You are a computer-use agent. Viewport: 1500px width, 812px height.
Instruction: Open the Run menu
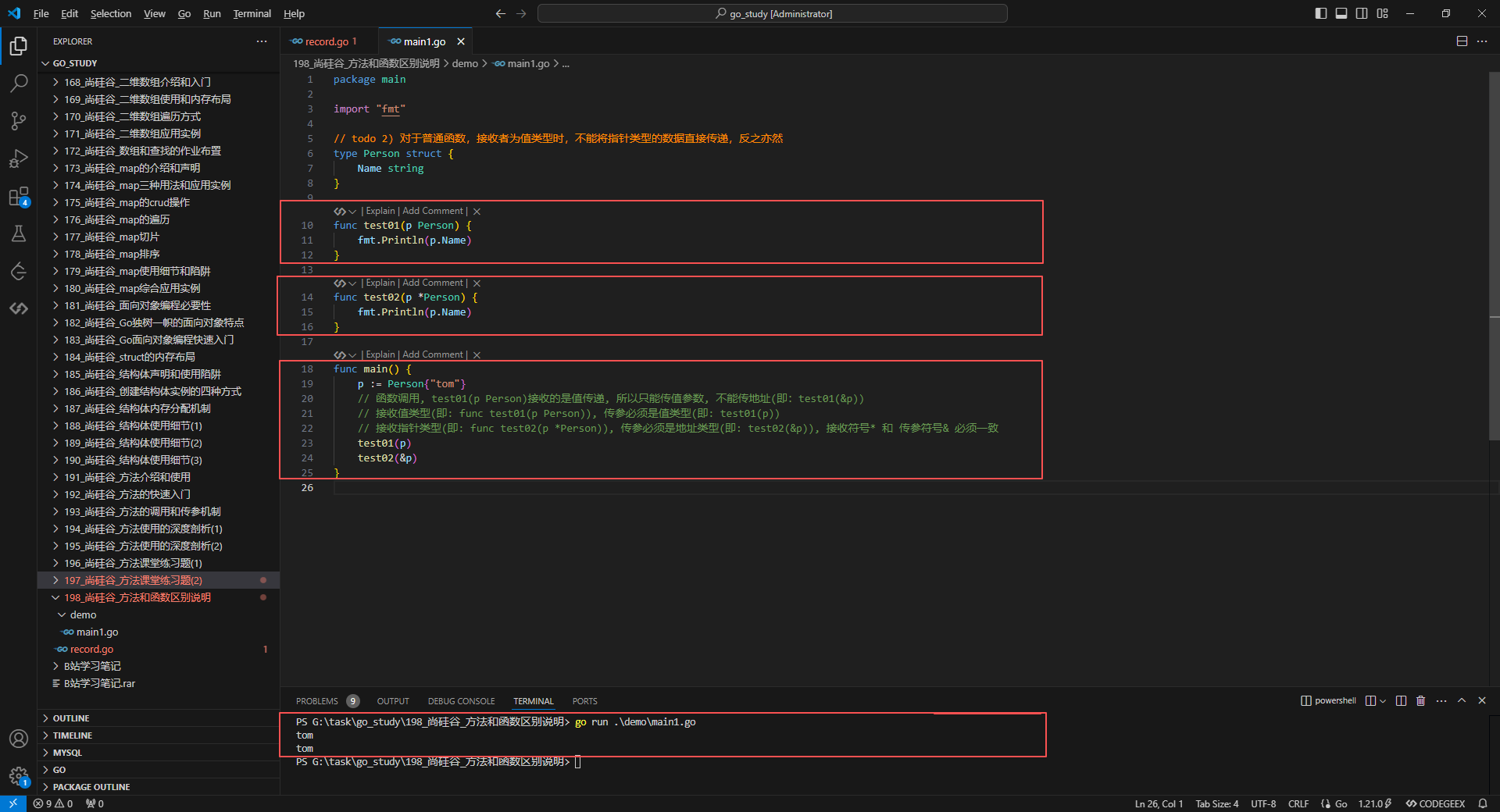(x=212, y=13)
